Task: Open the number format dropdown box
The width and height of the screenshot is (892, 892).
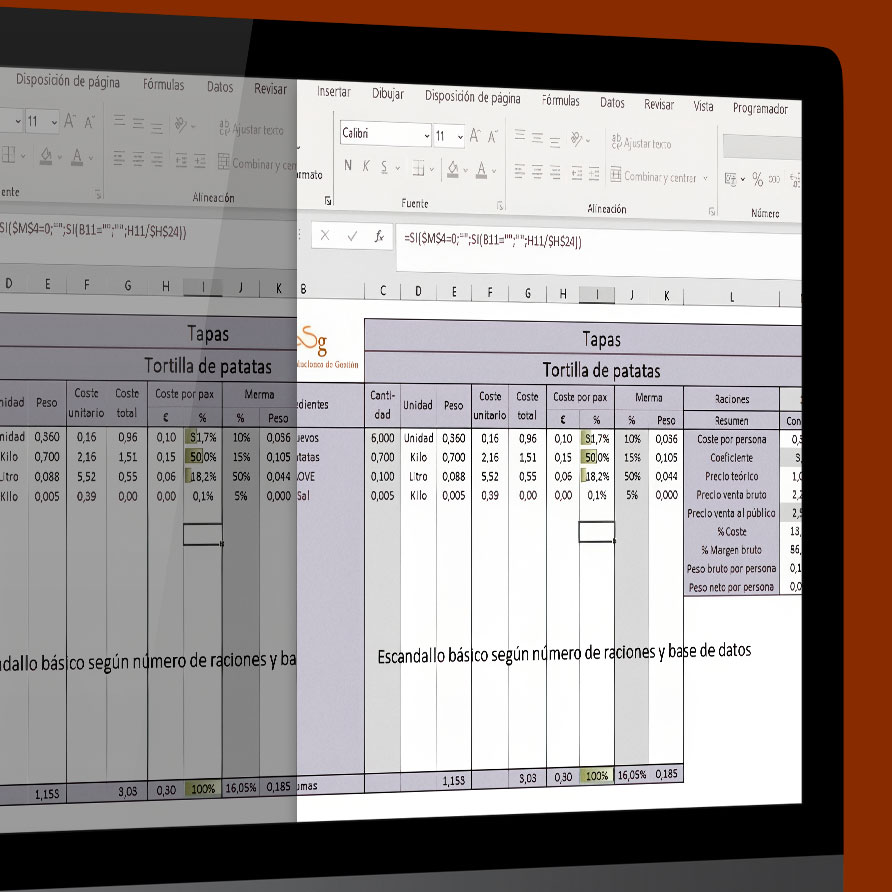Action: (762, 147)
